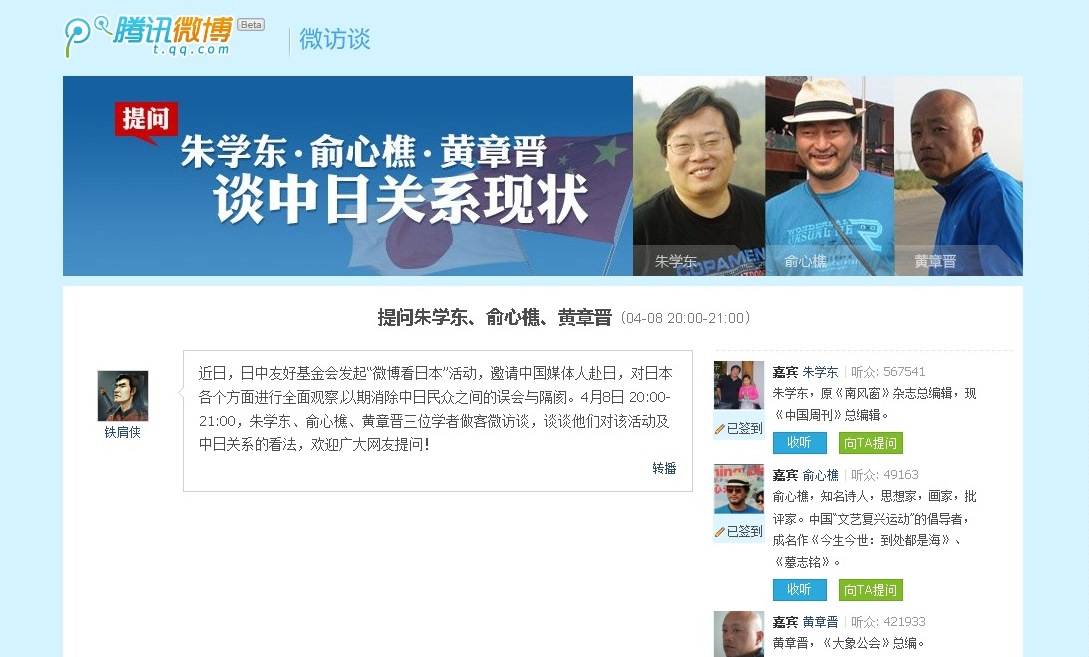
Task: Open the 铁肩侠 username link
Action: tap(123, 432)
